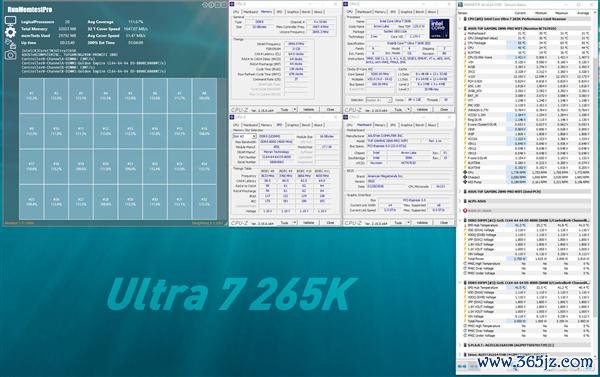Image resolution: width=600 pixels, height=377 pixels.
Task: Click the Intel Core logo in CPU-Z
Action: [x=439, y=29]
